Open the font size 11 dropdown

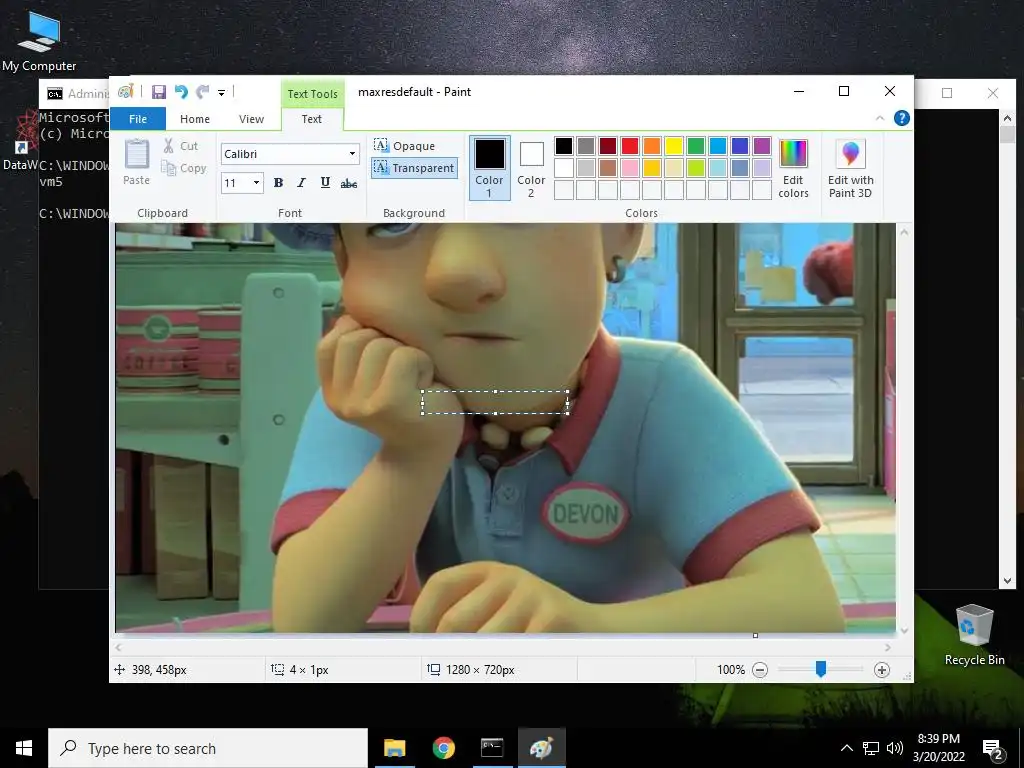click(257, 183)
